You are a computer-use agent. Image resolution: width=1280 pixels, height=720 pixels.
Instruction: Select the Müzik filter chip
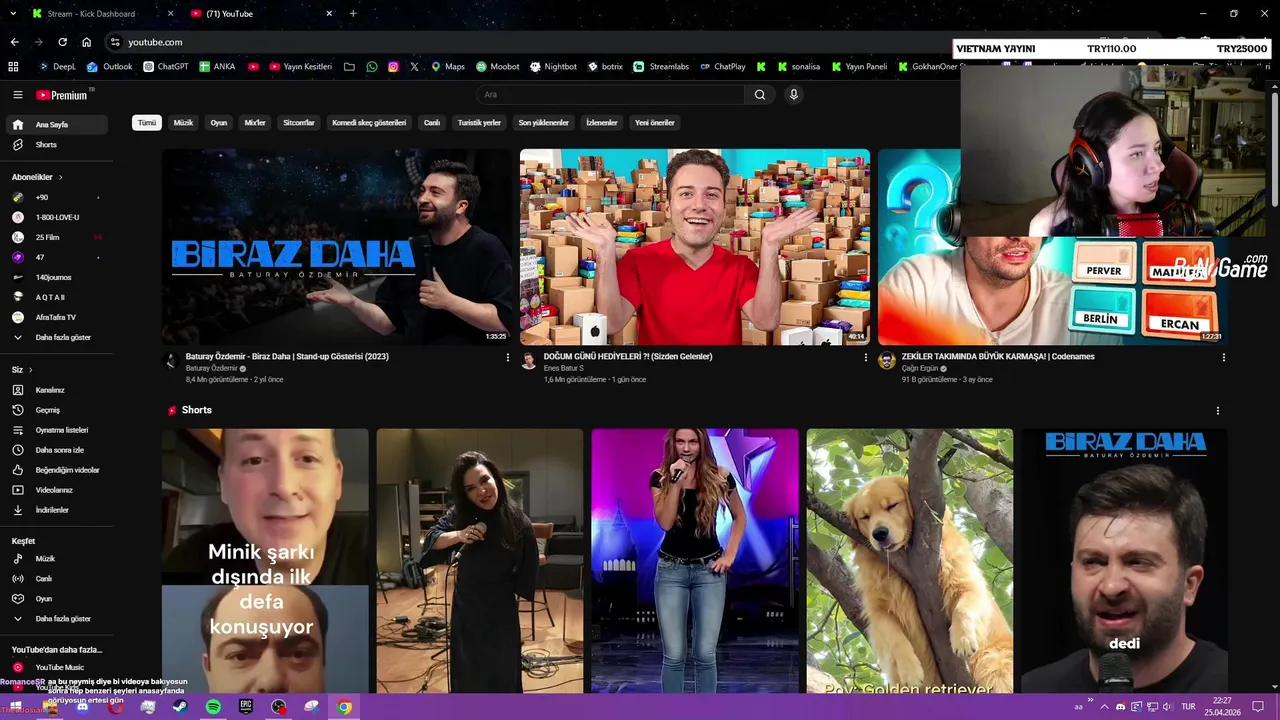coord(183,123)
